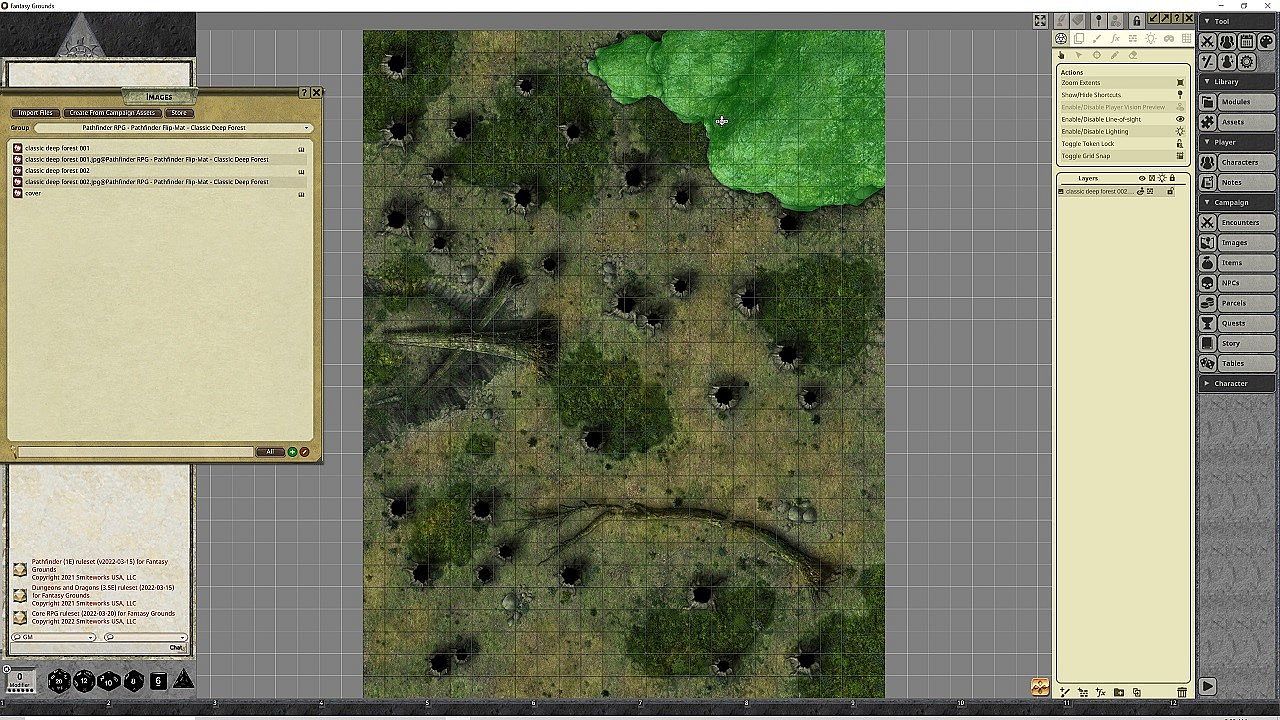Click the Zoom Extents action
Viewport: 1280px width, 720px height.
[1122, 83]
